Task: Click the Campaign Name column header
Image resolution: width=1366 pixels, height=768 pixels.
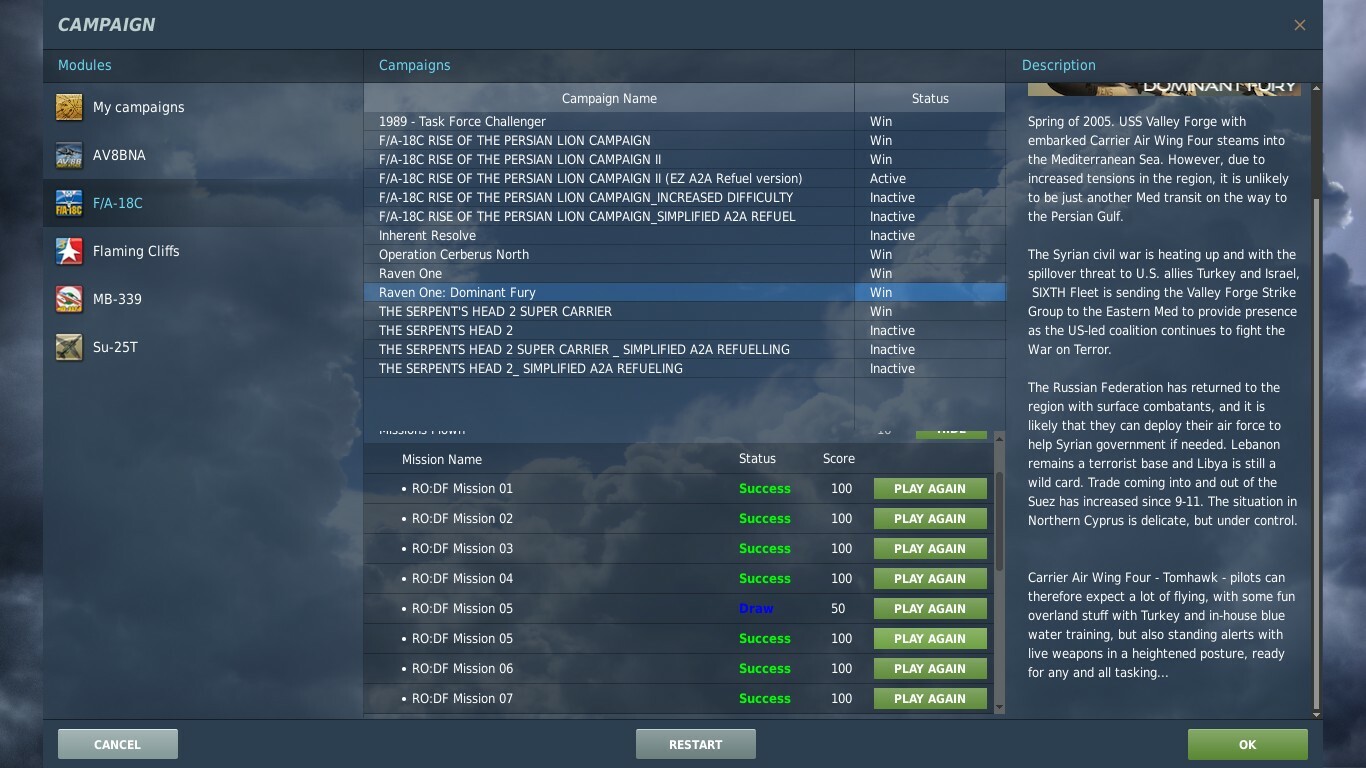Action: 609,98
